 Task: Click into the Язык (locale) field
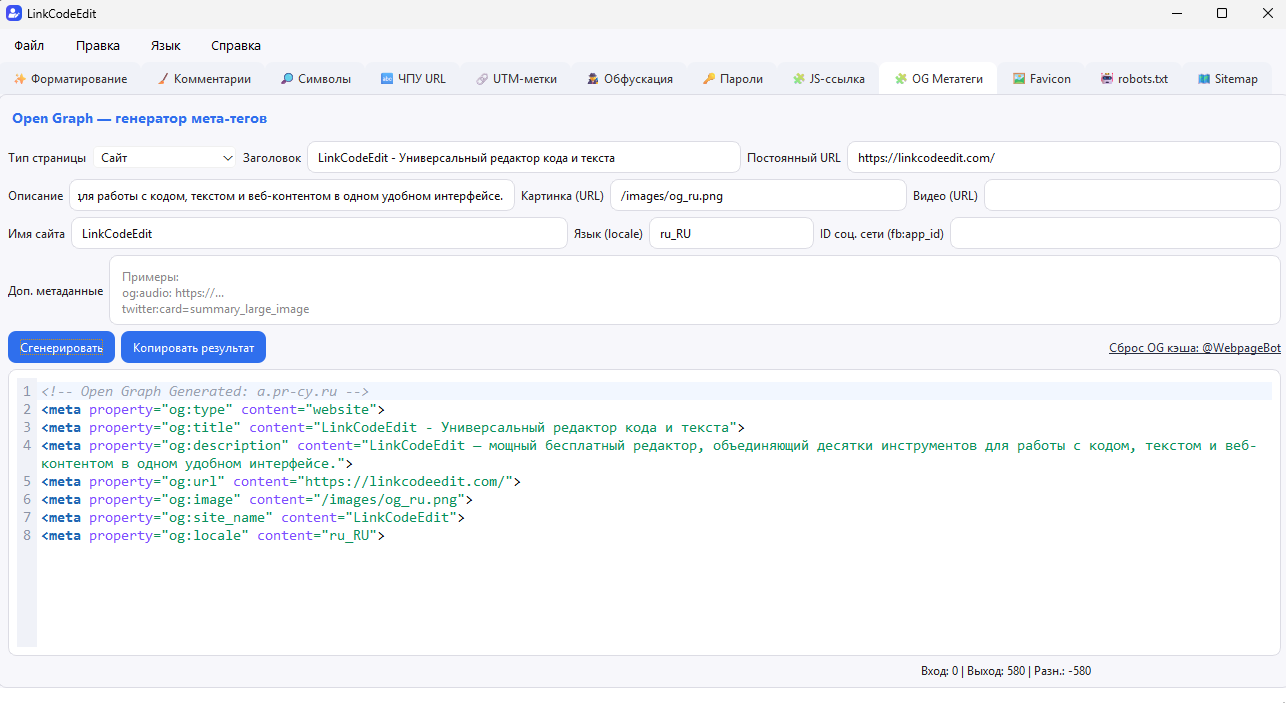(731, 233)
